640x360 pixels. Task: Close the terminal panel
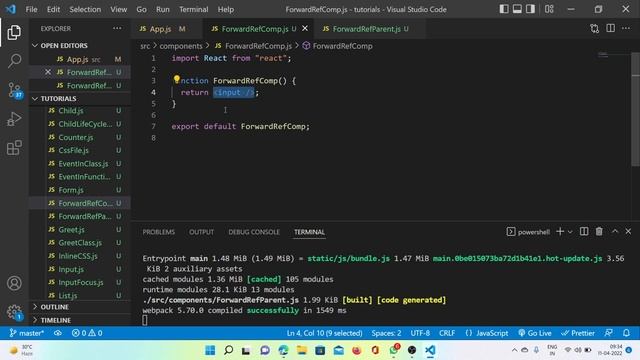[x=628, y=232]
